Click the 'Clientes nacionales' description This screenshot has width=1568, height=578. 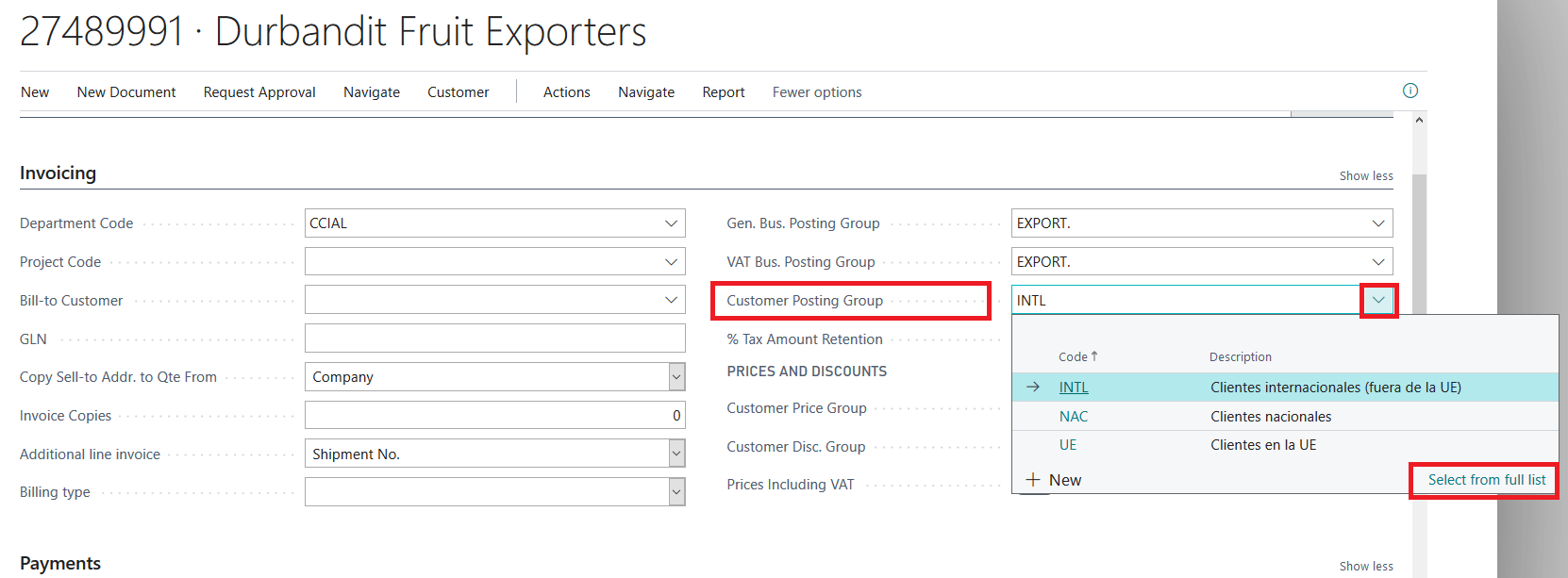[x=1271, y=417]
